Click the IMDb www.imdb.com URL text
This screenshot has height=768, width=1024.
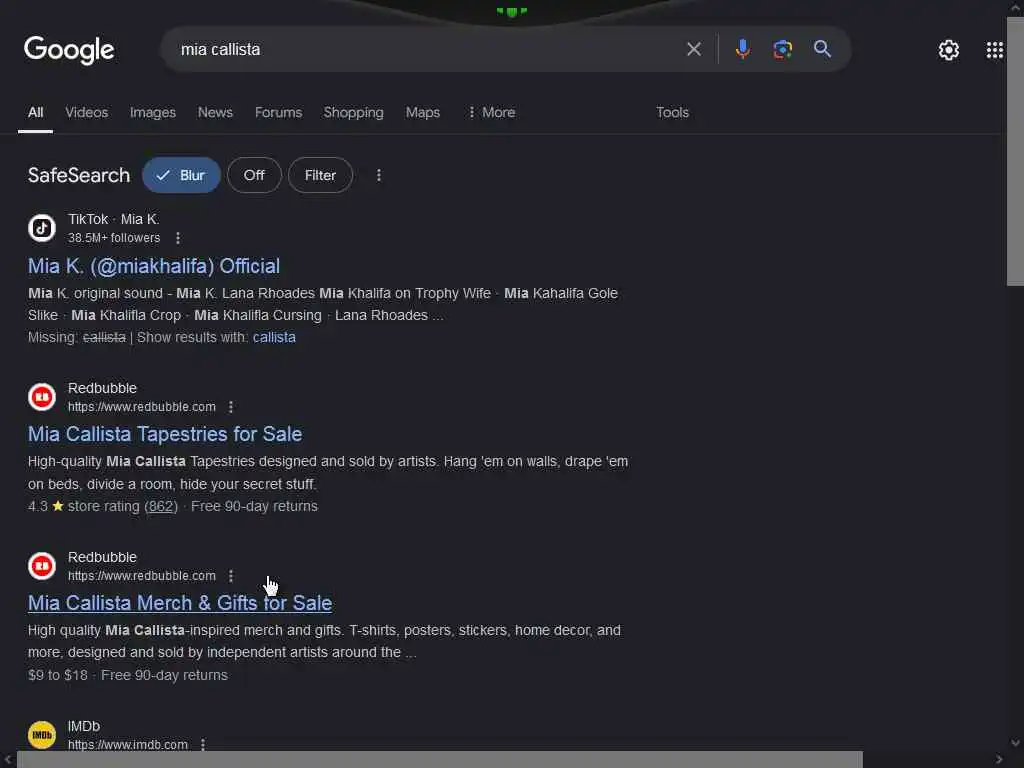coord(127,744)
